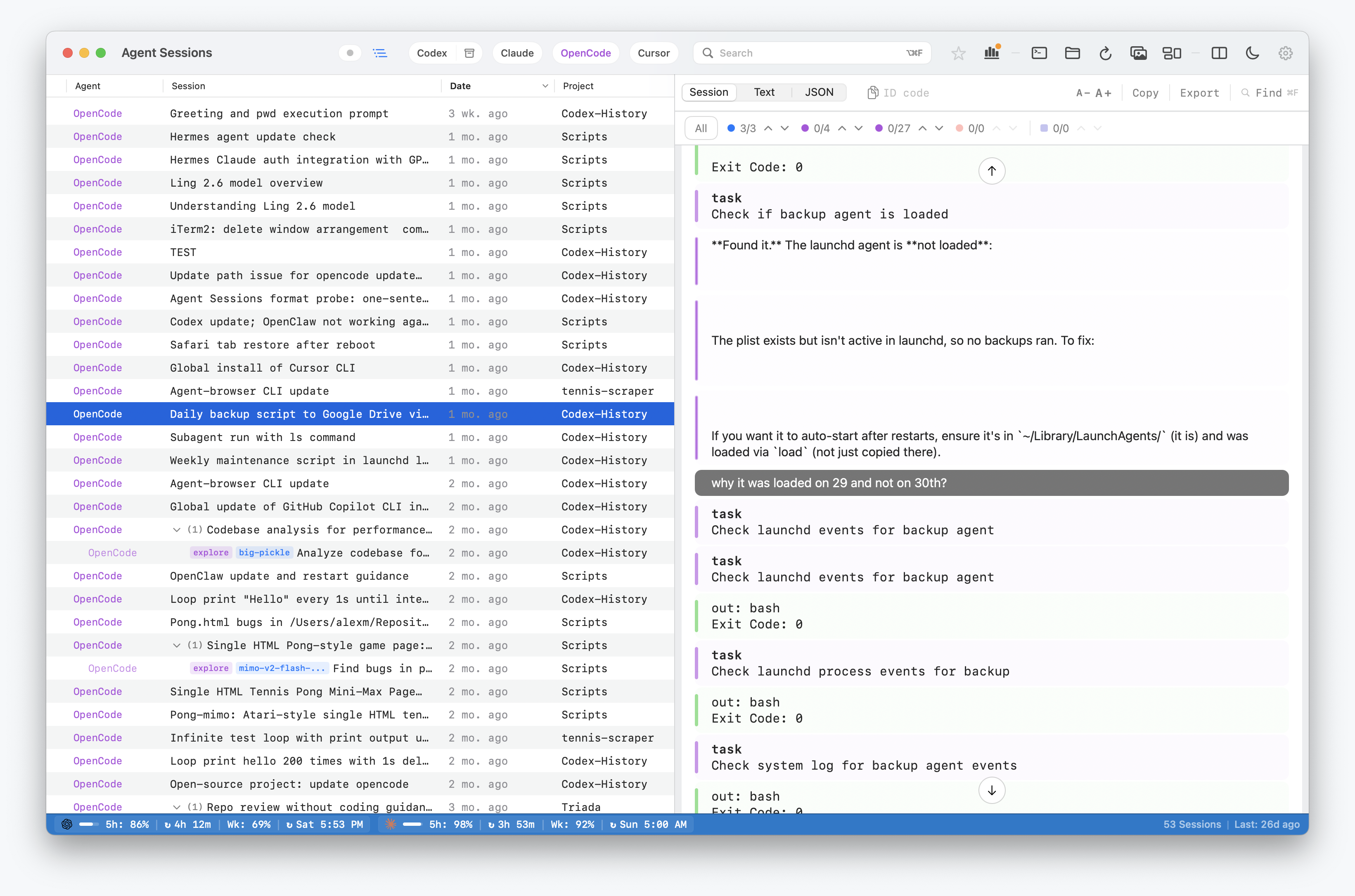Toggle the All message filter
Image resolution: width=1355 pixels, height=896 pixels.
tap(700, 128)
